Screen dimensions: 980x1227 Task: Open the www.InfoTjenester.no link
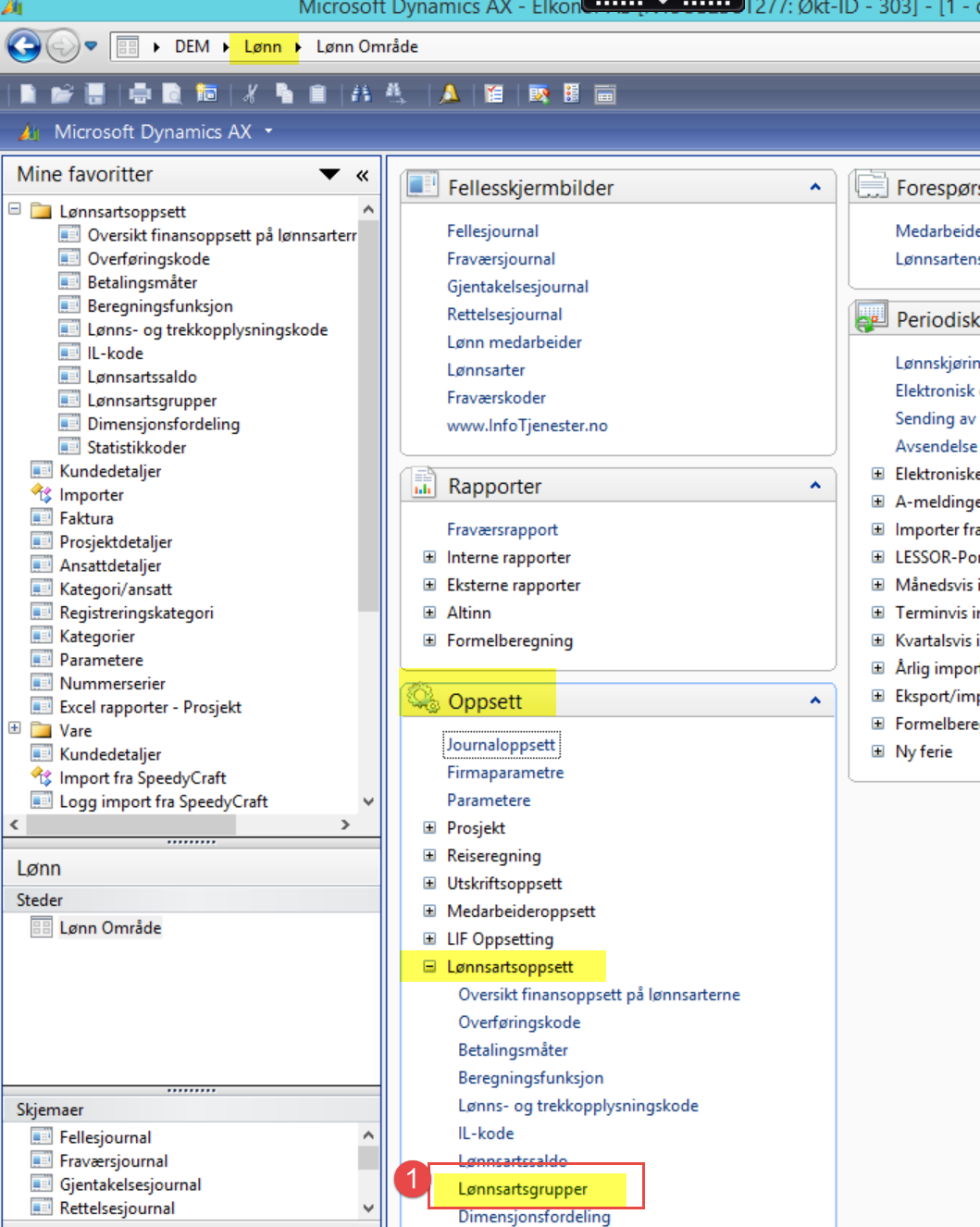tap(527, 426)
